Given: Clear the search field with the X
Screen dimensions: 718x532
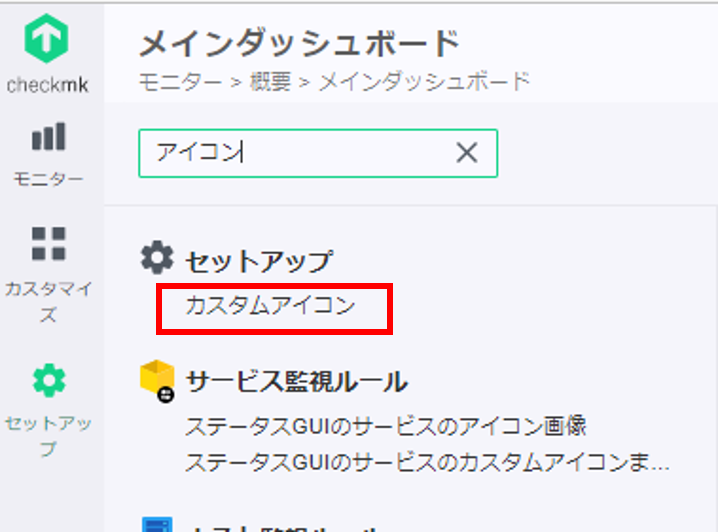Looking at the screenshot, I should click(x=467, y=152).
